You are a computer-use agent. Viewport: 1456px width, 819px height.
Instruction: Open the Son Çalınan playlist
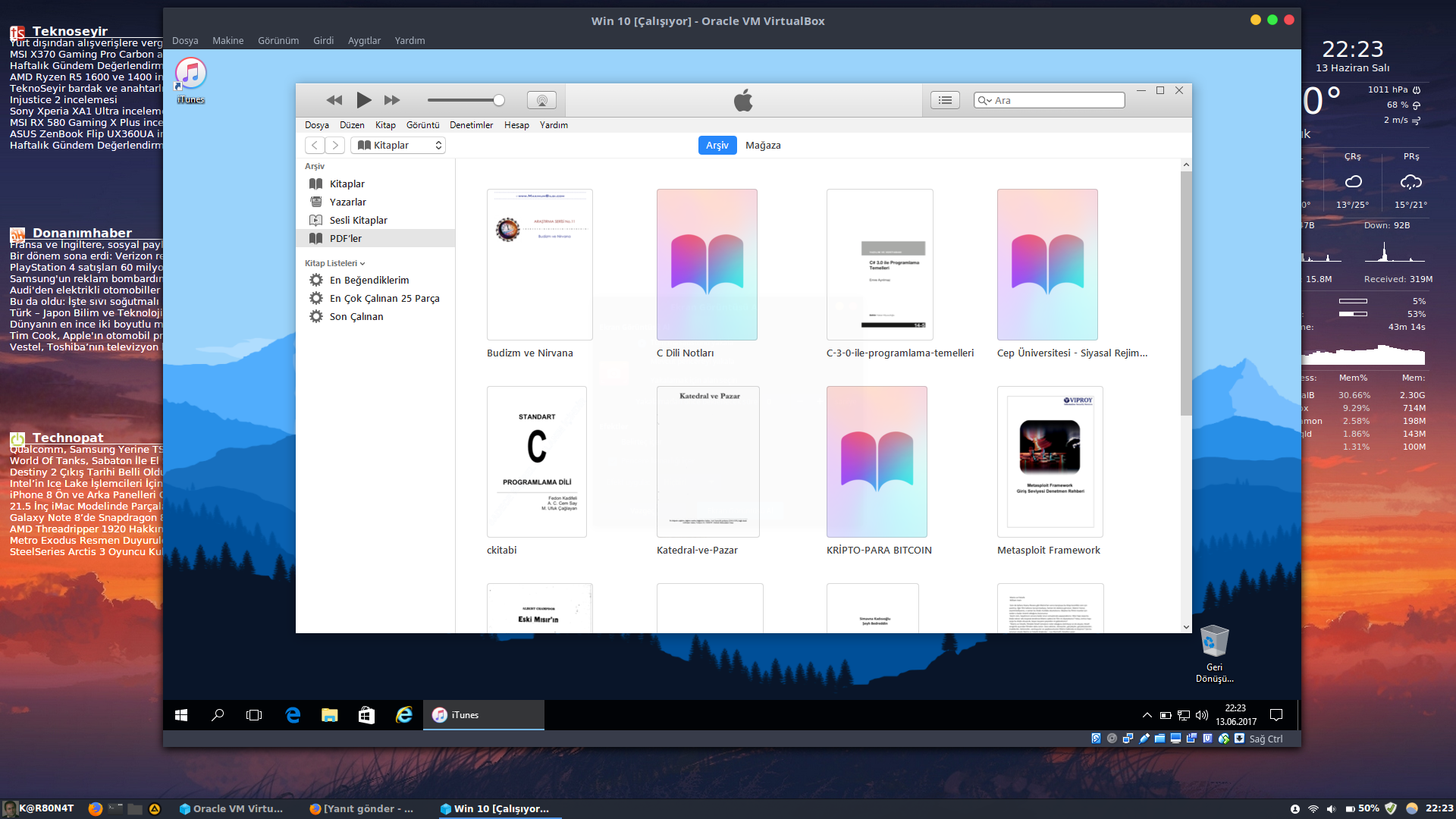375,316
